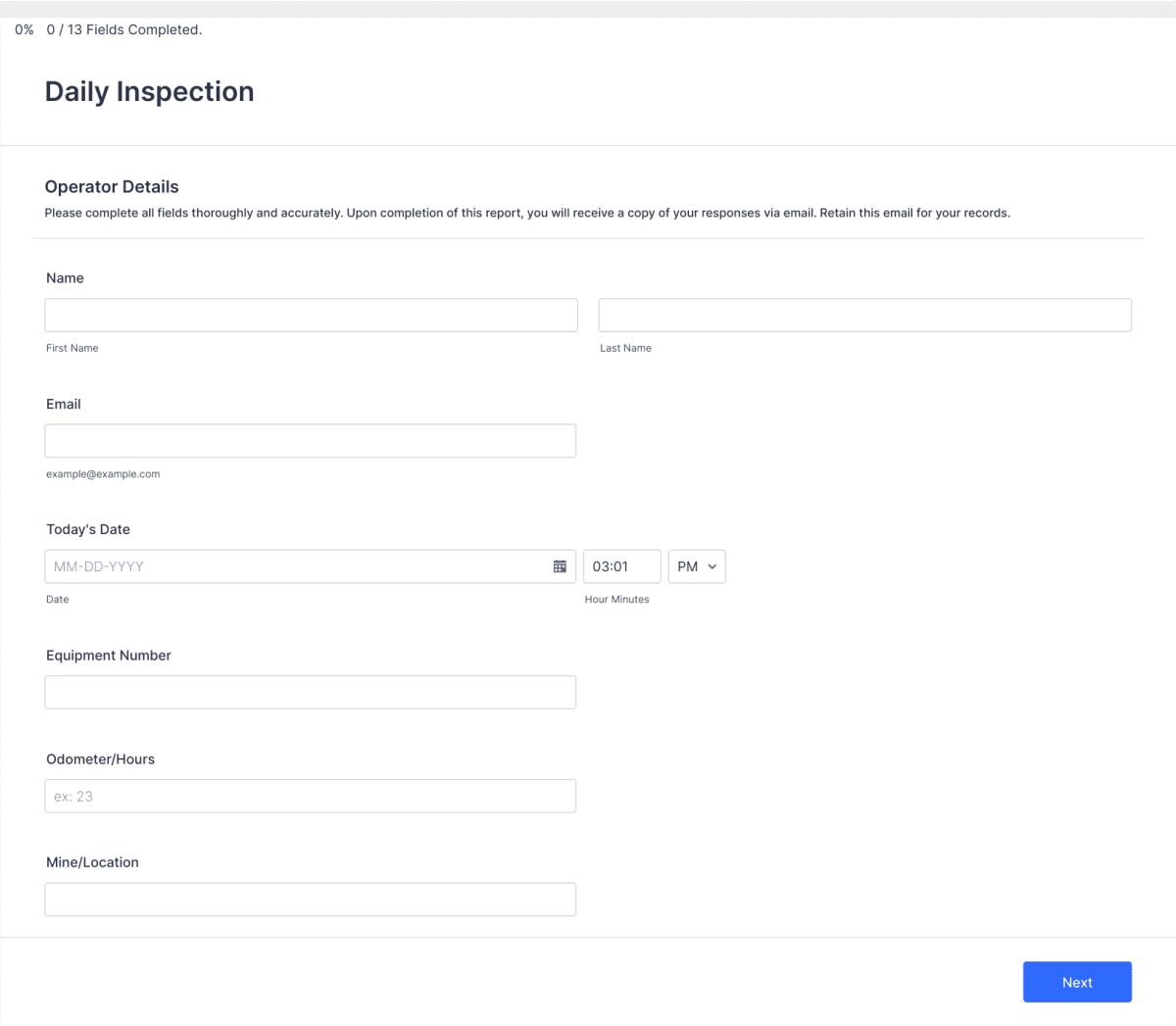Click the fields completed progress indicator

(x=123, y=29)
